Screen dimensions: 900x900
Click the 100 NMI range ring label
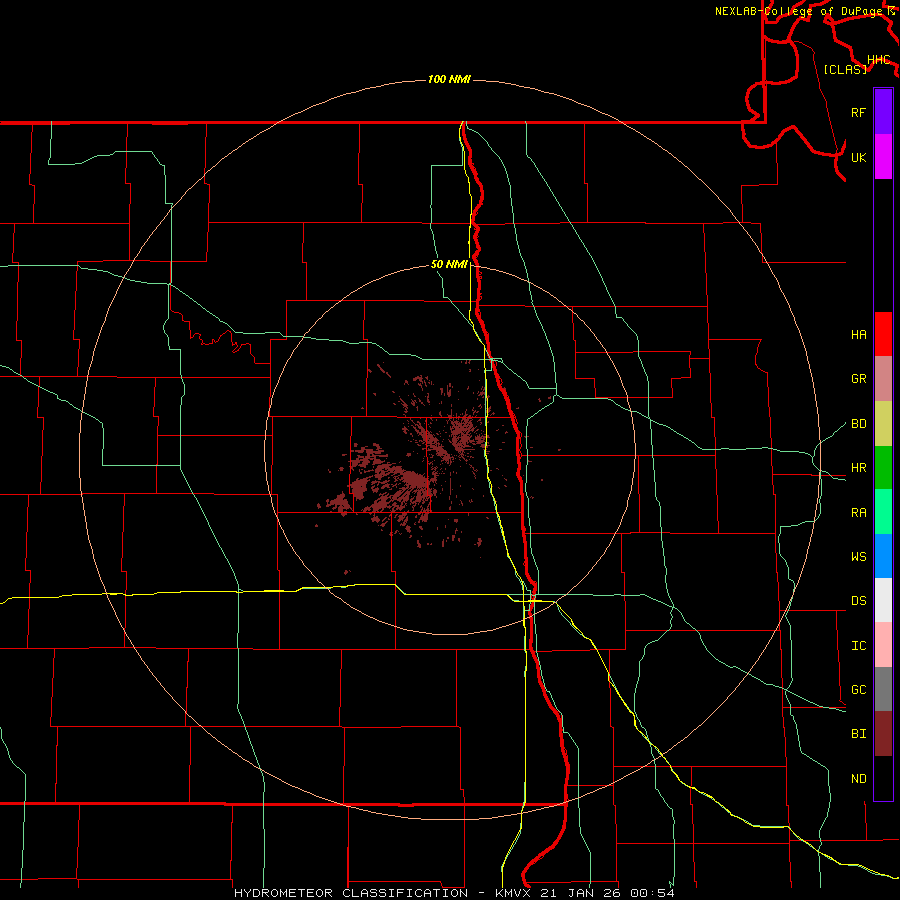click(x=449, y=79)
